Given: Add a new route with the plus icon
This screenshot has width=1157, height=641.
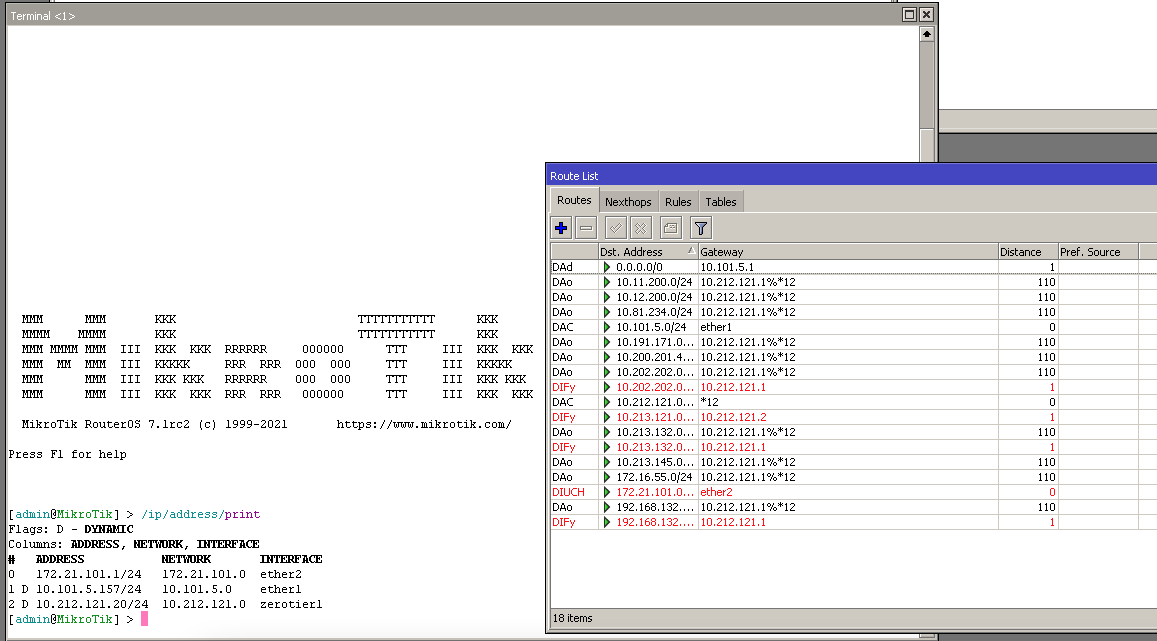Looking at the screenshot, I should pos(560,227).
